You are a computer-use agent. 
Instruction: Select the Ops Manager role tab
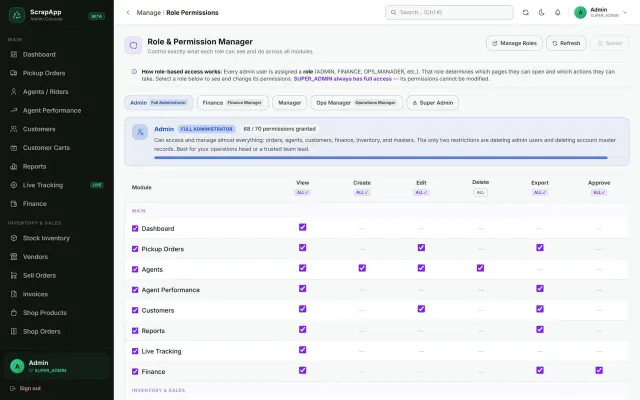(356, 103)
